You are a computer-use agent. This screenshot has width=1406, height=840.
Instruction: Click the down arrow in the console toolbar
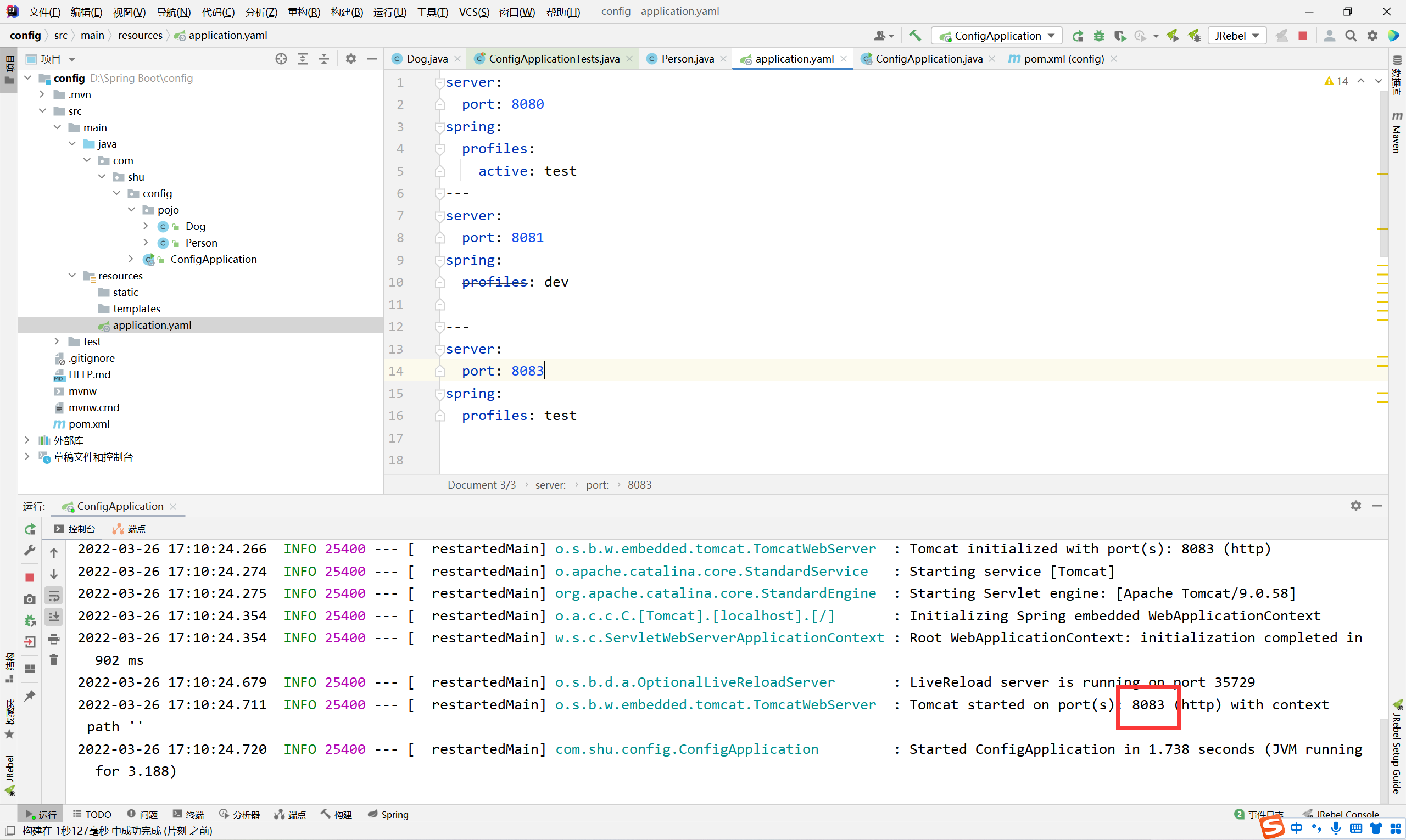tap(54, 574)
